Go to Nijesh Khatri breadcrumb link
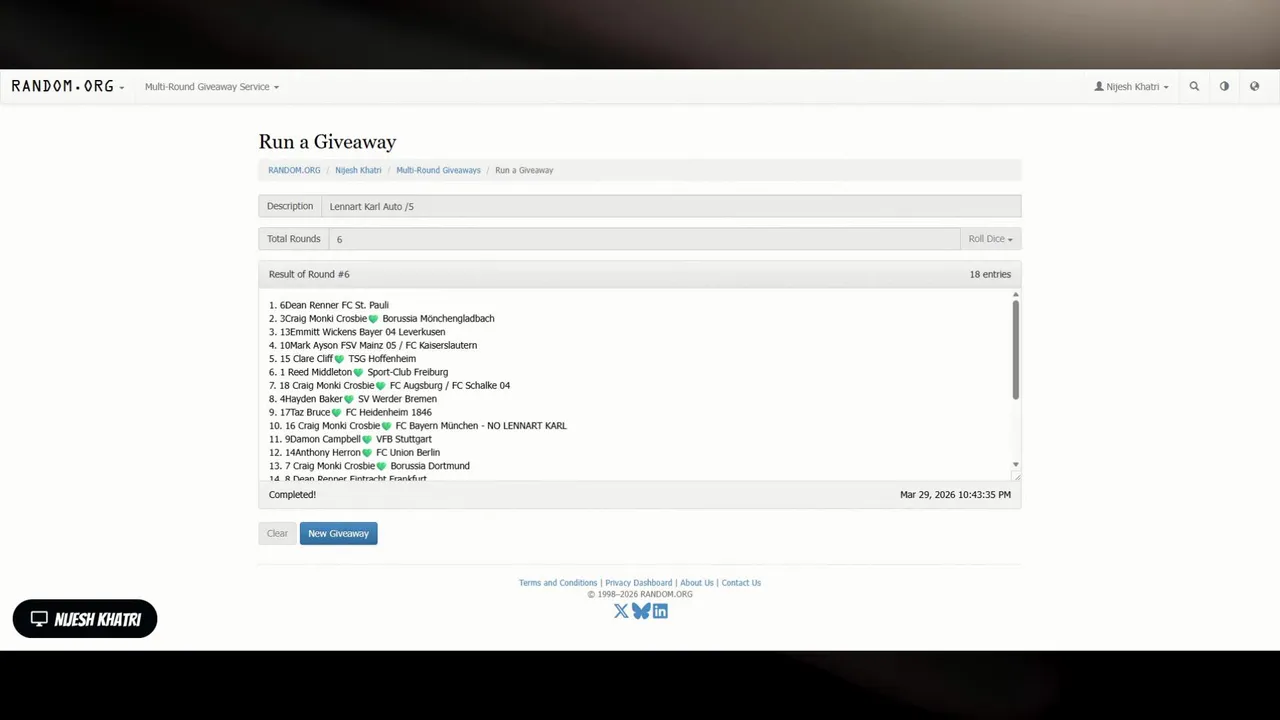 [x=358, y=170]
